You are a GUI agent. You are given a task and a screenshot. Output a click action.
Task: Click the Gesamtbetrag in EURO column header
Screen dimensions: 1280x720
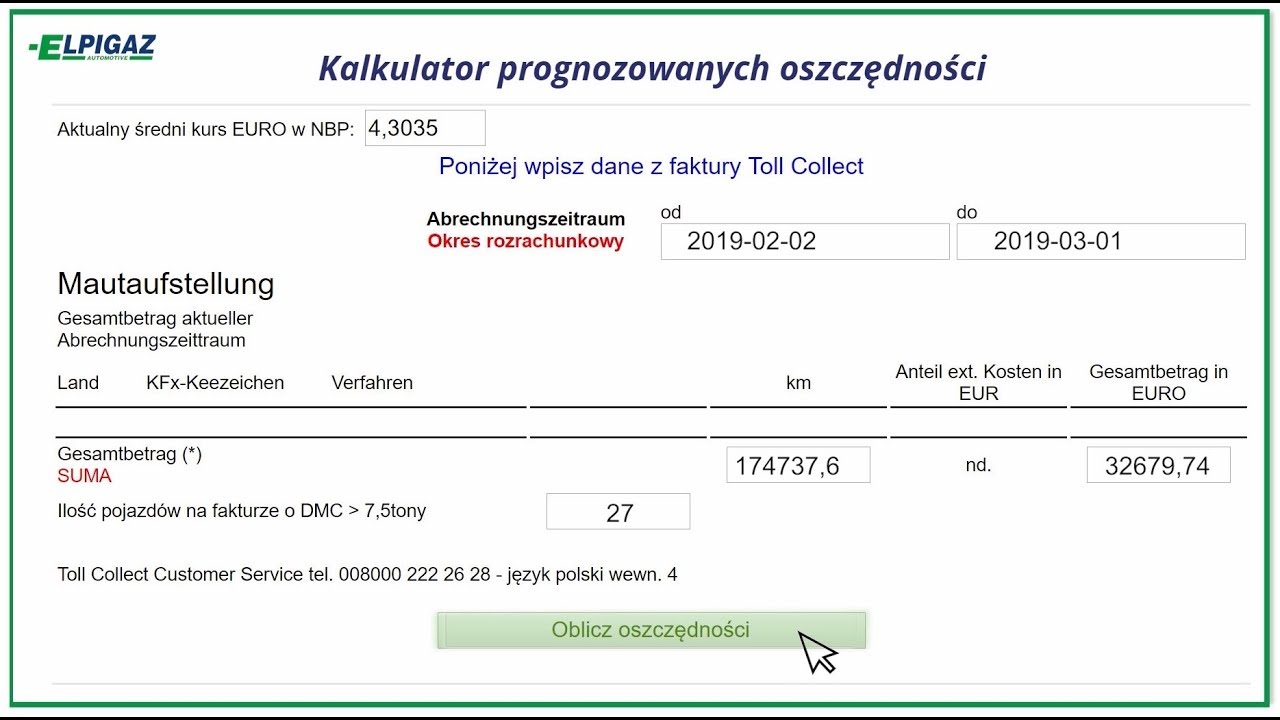click(x=1158, y=383)
